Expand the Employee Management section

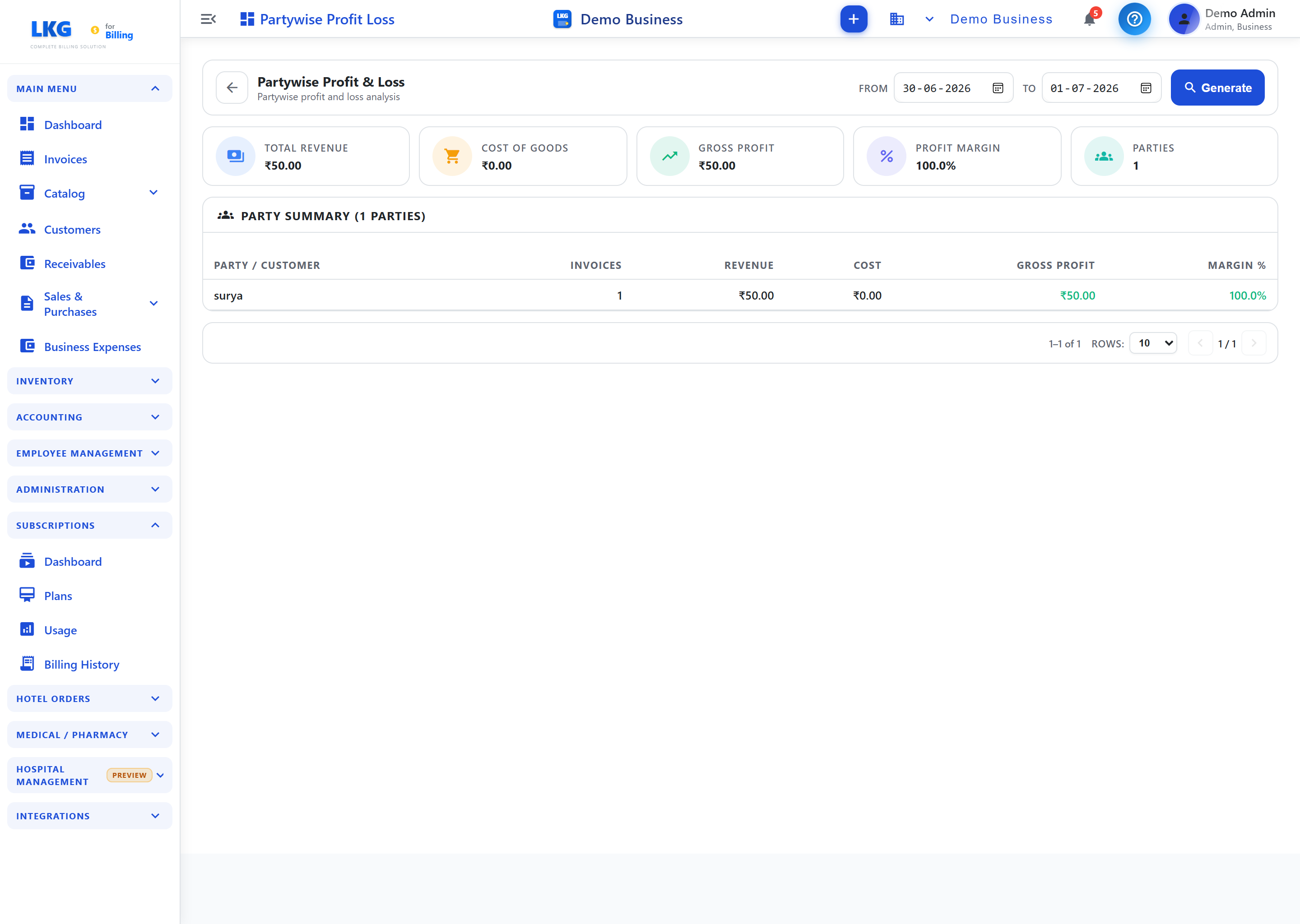tap(89, 453)
